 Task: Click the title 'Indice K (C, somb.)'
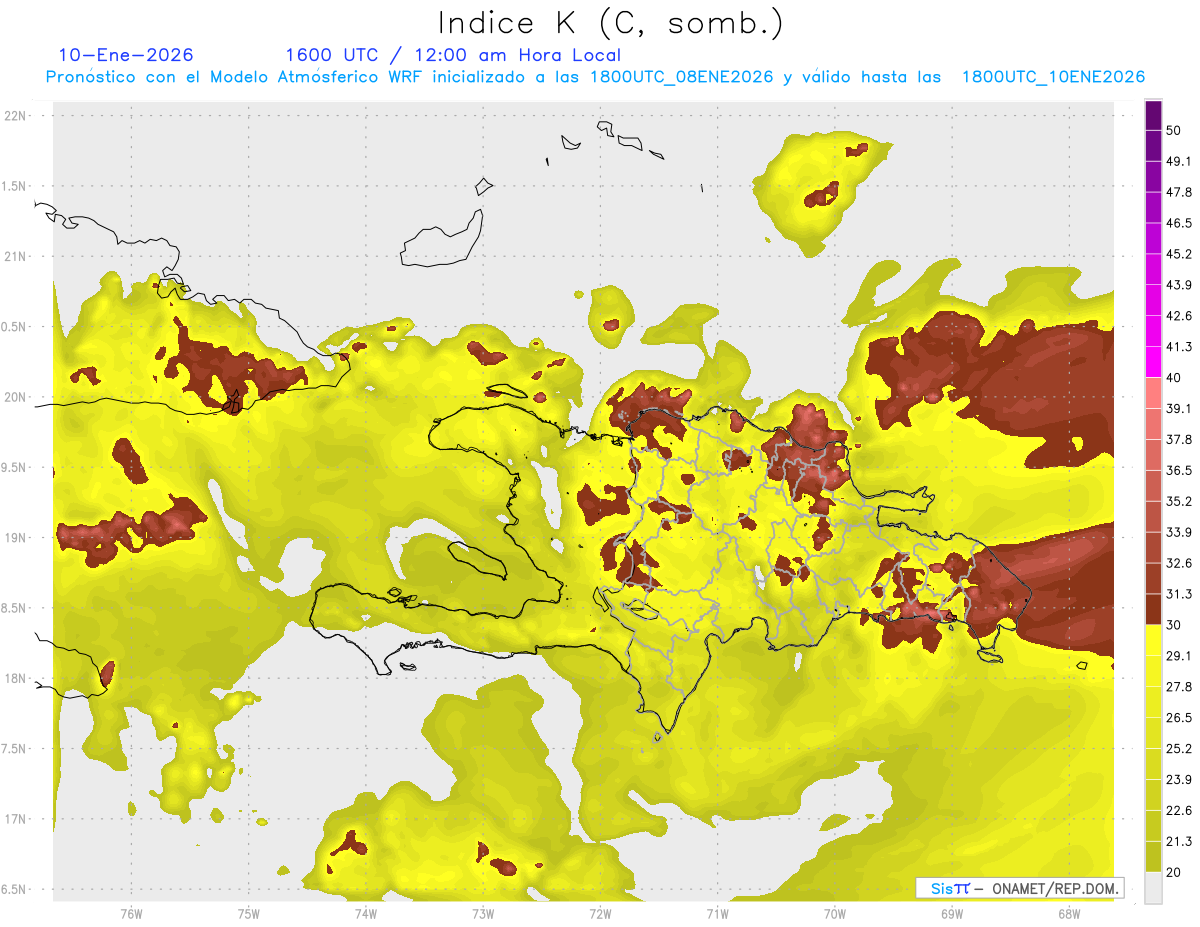[610, 23]
